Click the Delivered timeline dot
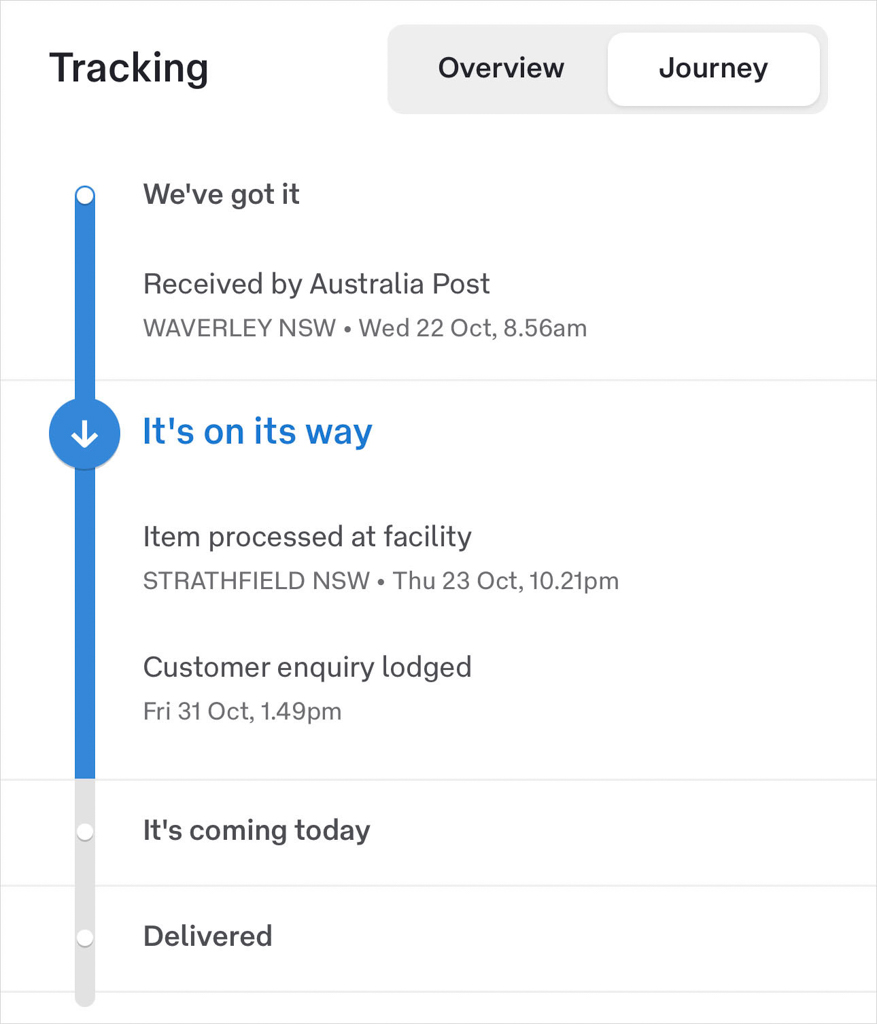Image resolution: width=877 pixels, height=1024 pixels. pos(85,938)
